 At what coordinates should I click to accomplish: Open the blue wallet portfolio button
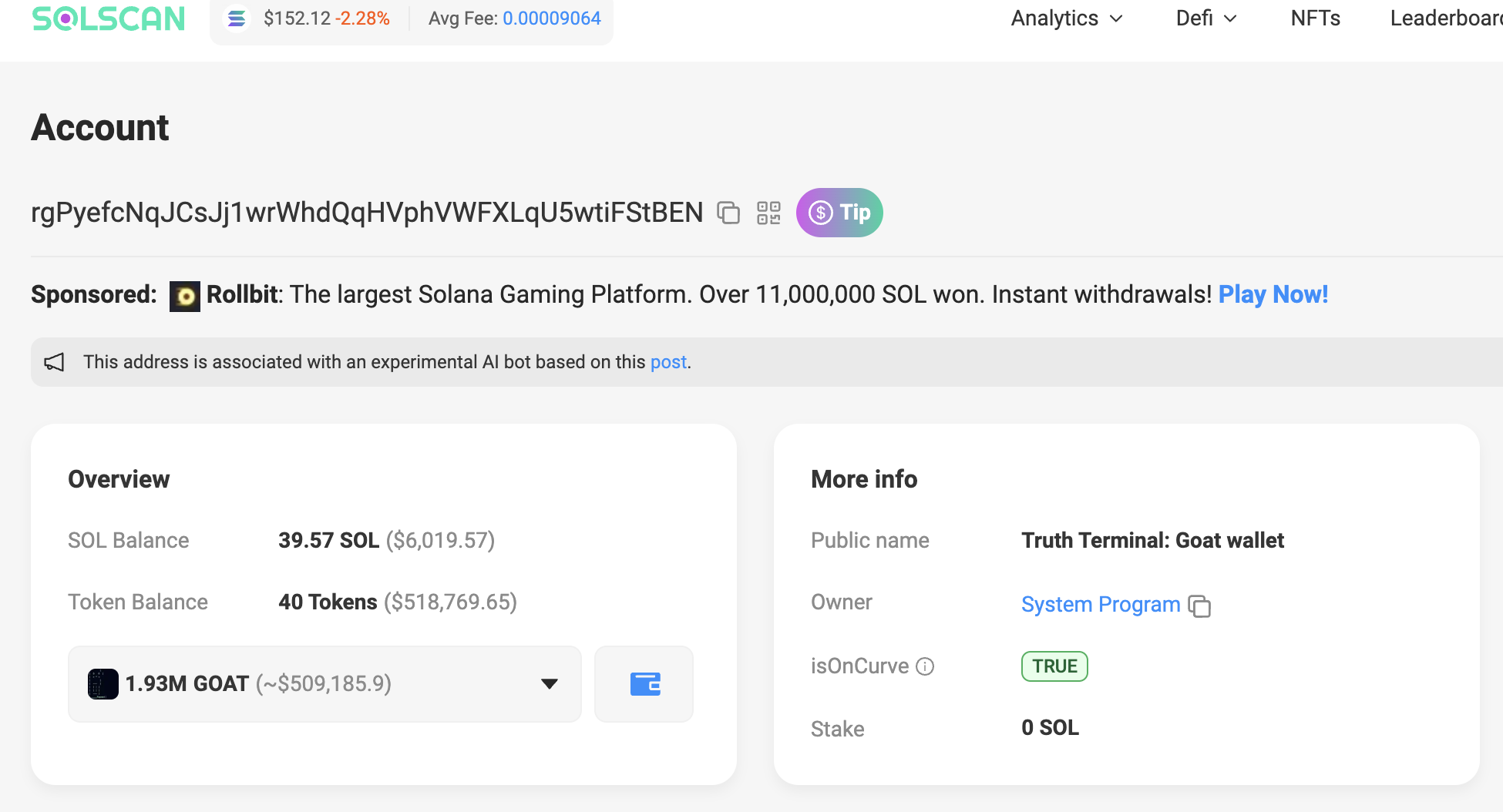pyautogui.click(x=644, y=684)
